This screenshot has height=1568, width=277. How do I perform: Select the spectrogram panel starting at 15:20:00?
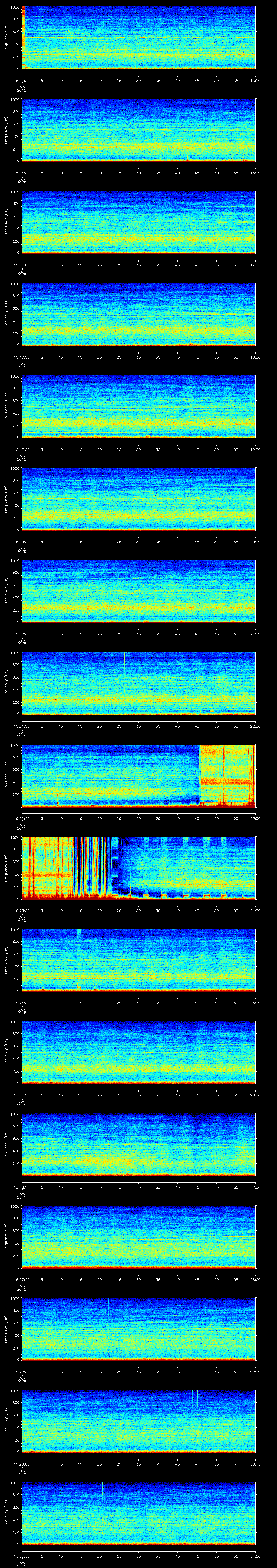point(138,591)
